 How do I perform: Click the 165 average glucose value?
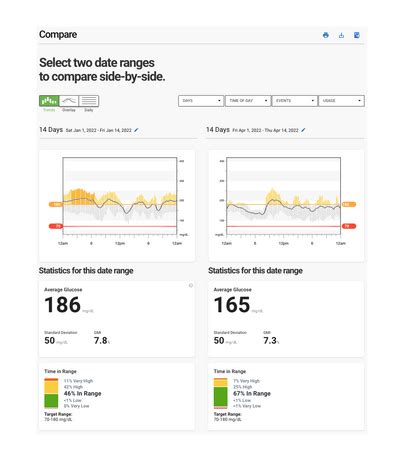click(x=232, y=305)
